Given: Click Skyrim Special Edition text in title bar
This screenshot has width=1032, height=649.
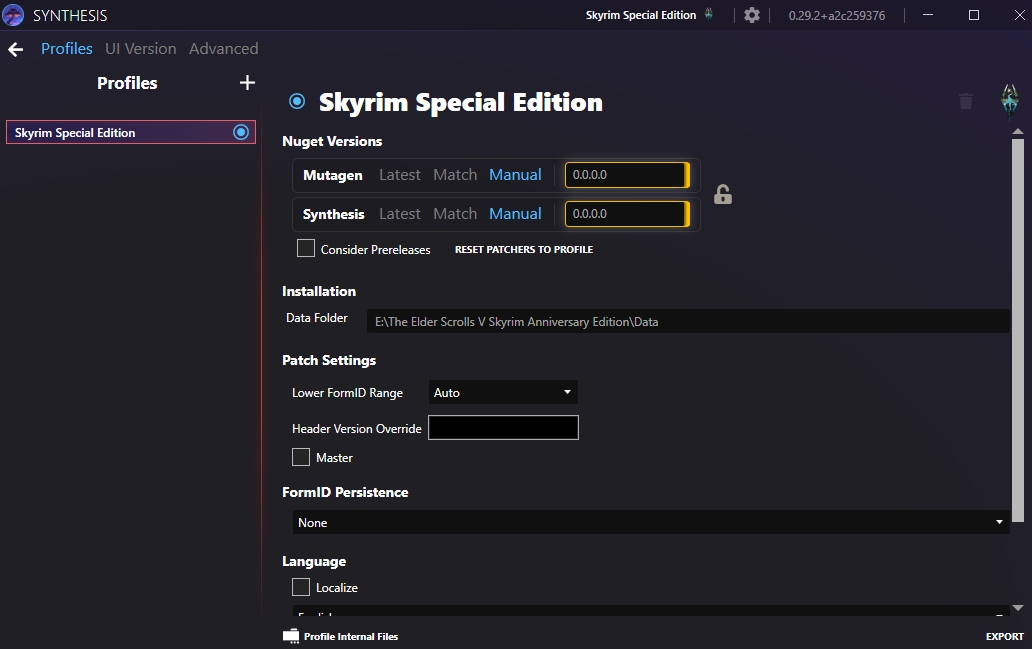Looking at the screenshot, I should click(640, 14).
